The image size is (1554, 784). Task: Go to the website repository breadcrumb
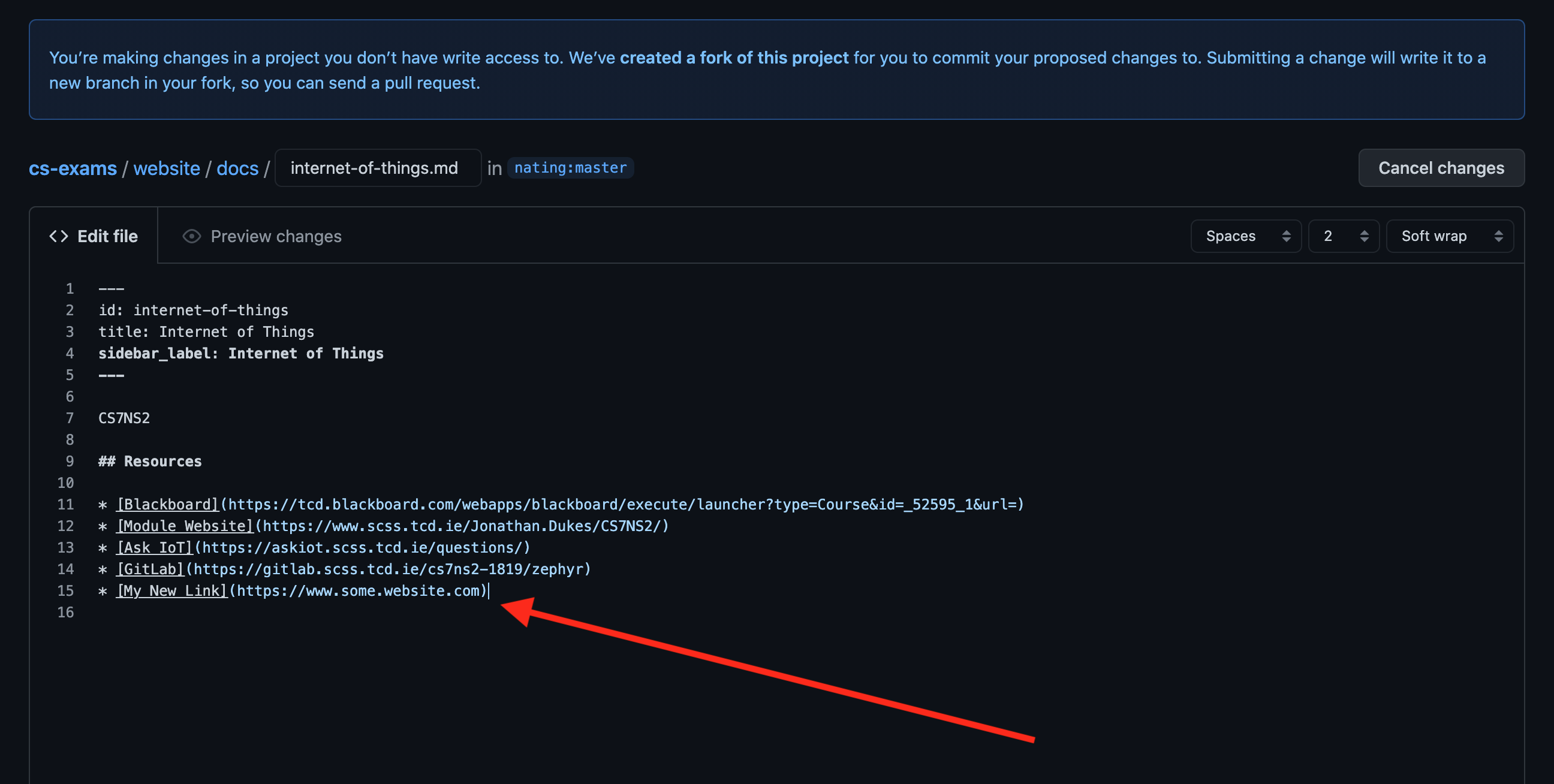tap(167, 168)
